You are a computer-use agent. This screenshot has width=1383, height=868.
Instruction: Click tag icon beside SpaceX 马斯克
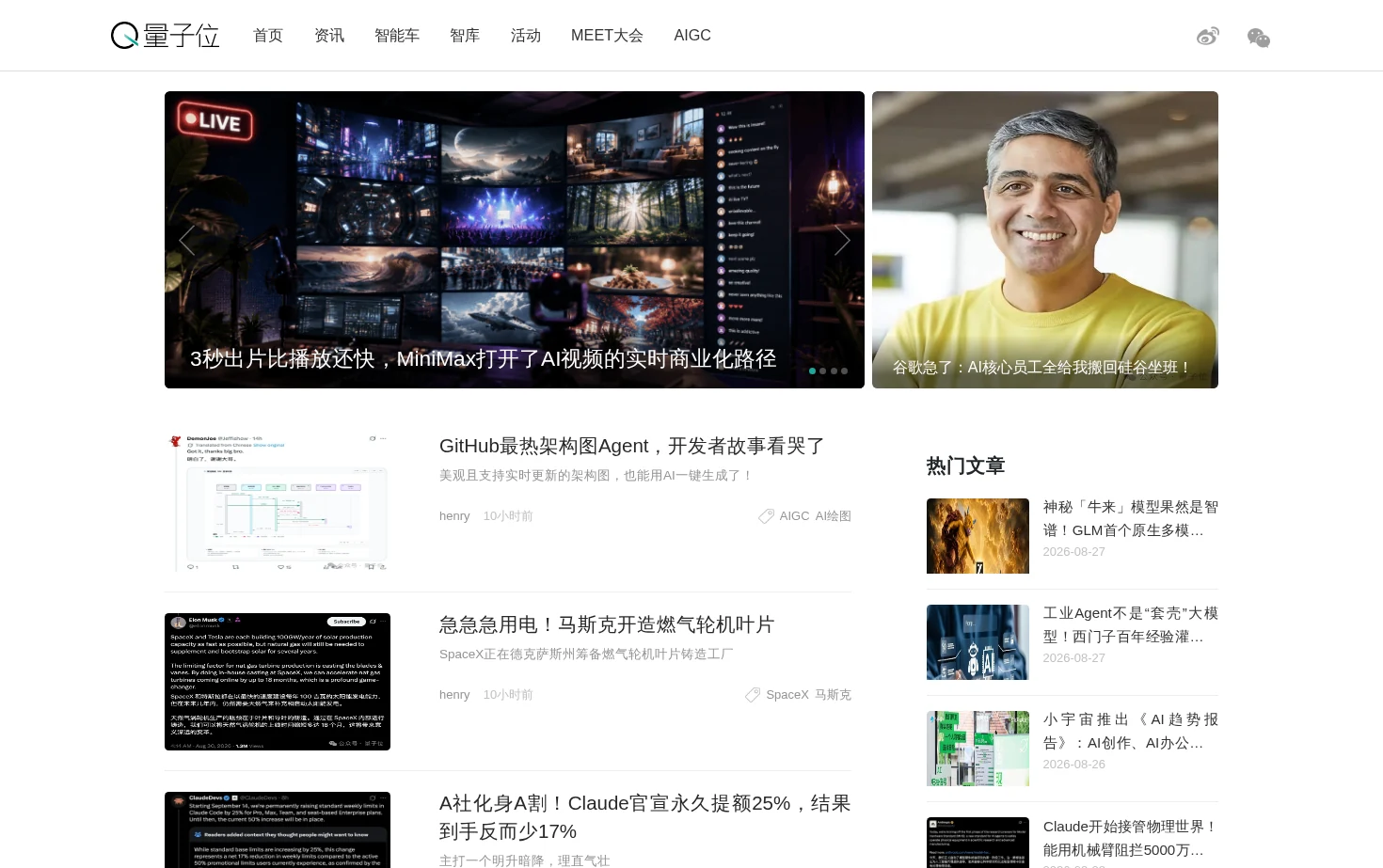[753, 695]
